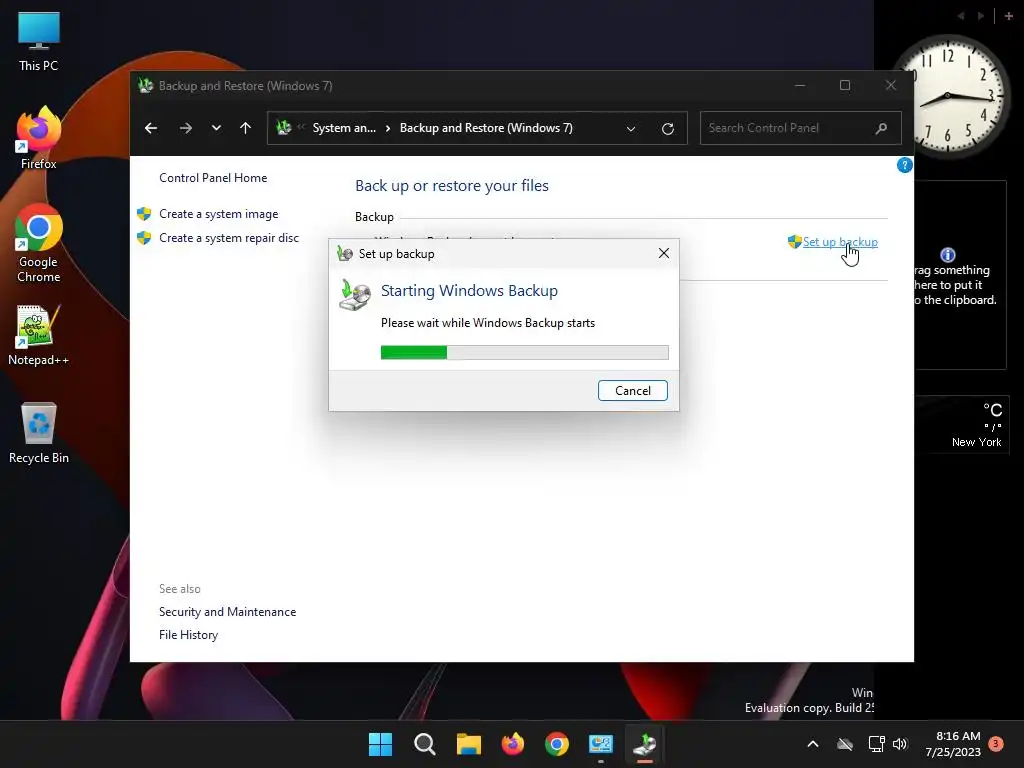Click the Search Control Panel field

(801, 128)
